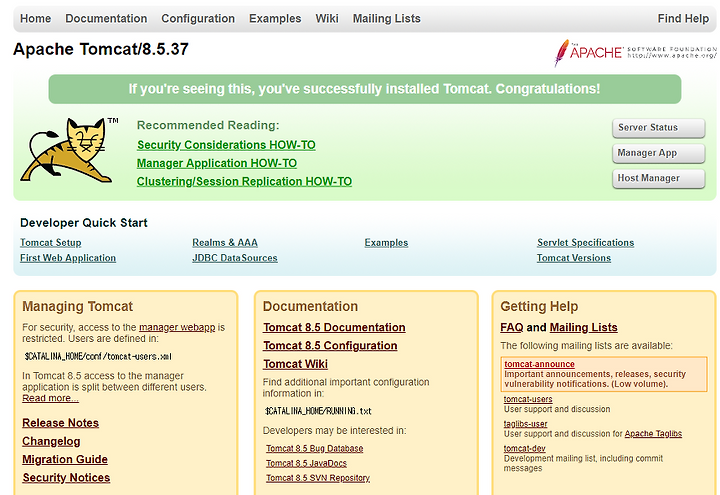Open the tomcat-announce mailing list link
Image resolution: width=720 pixels, height=495 pixels.
(x=540, y=364)
